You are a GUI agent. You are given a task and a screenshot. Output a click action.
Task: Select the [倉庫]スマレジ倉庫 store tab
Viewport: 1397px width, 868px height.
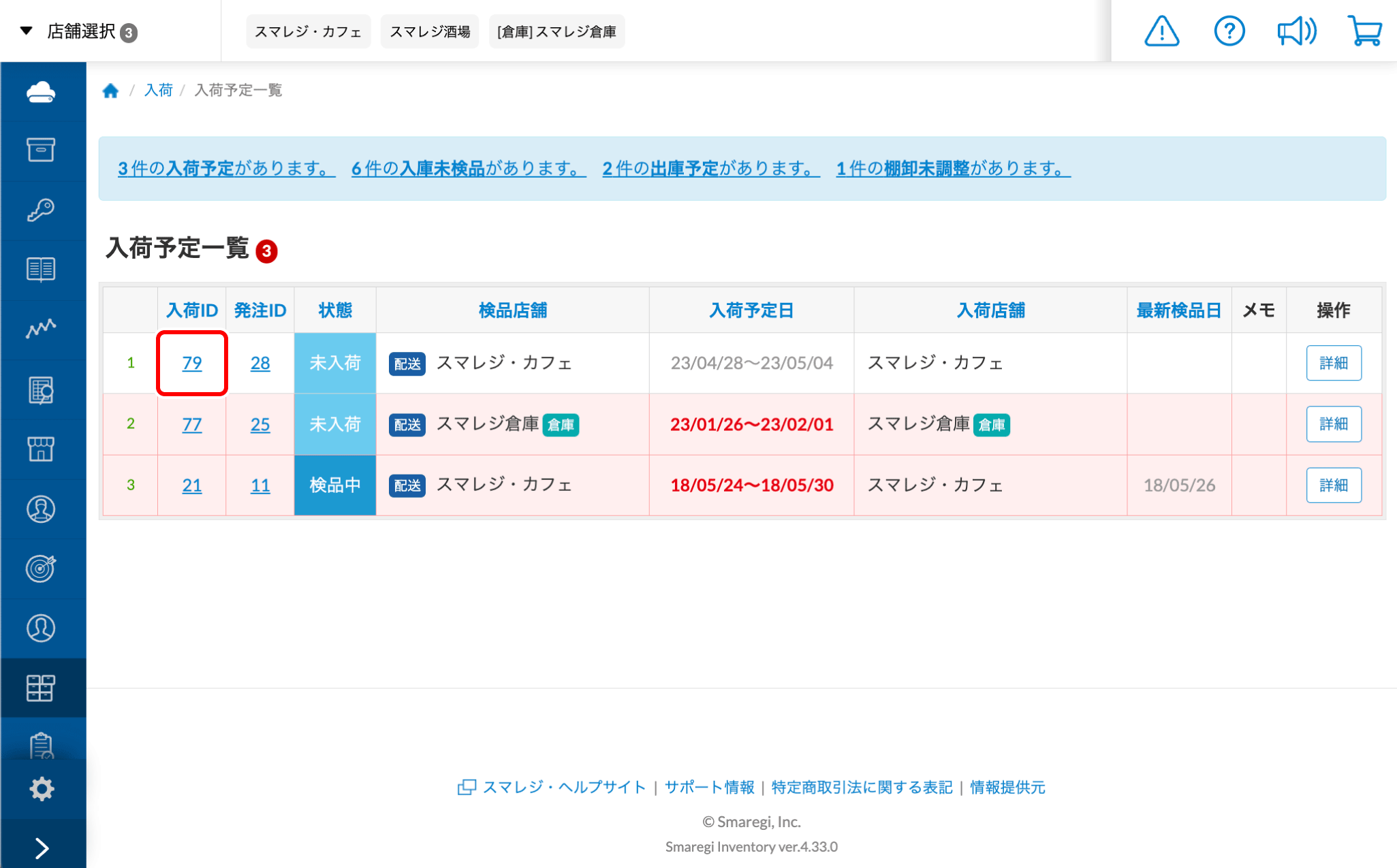pos(556,32)
